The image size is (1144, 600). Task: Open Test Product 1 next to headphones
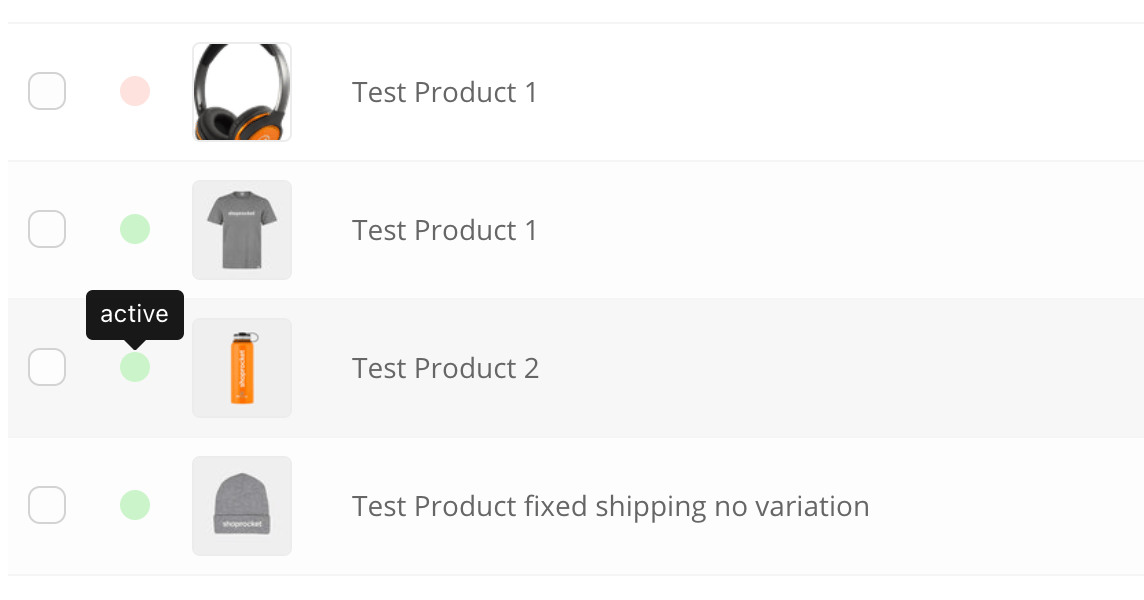tap(444, 93)
